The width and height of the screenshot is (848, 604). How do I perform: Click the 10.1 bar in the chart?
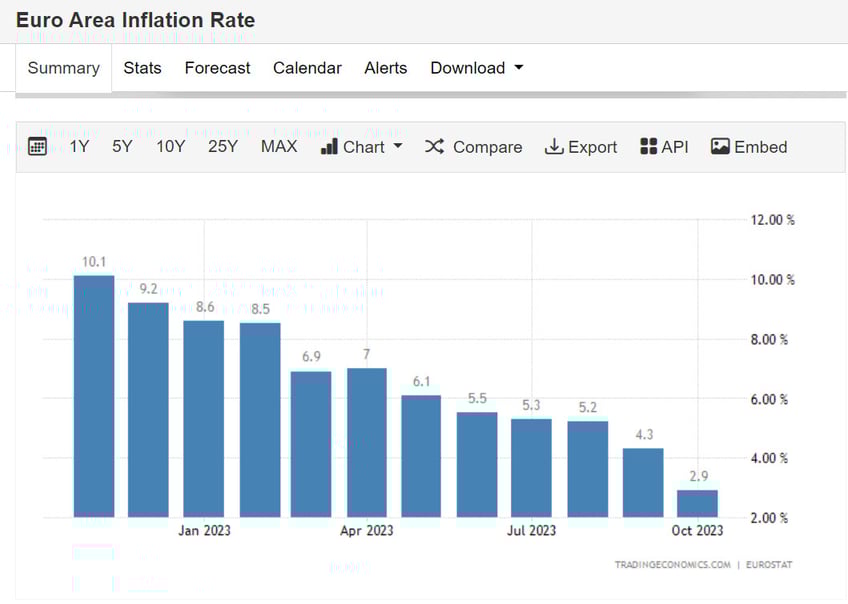[94, 396]
